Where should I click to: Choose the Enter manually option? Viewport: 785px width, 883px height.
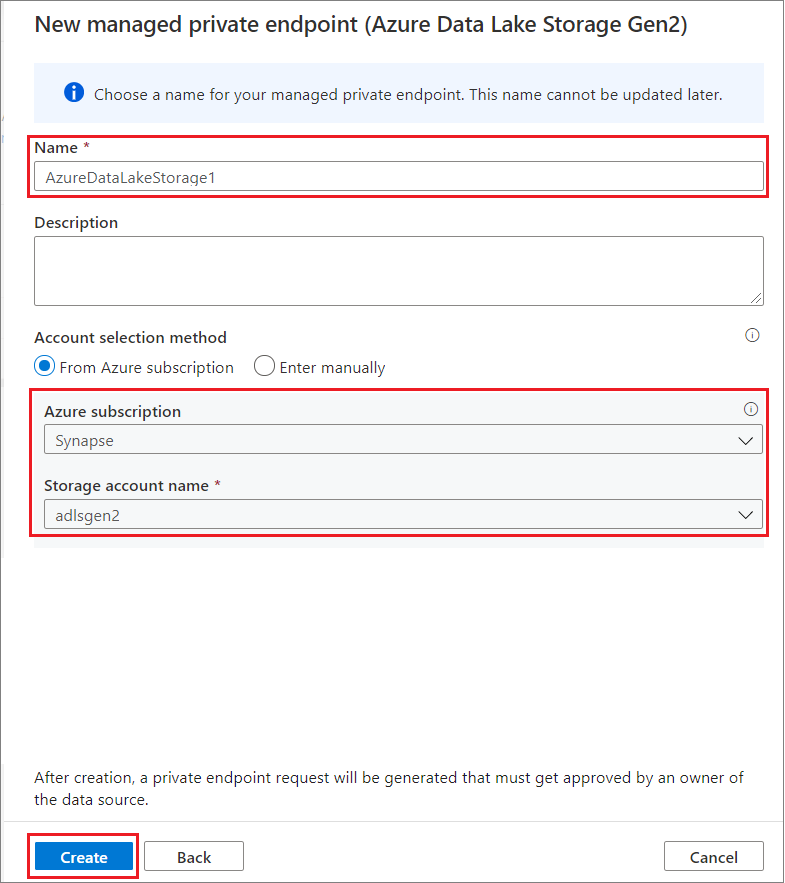coord(264,366)
